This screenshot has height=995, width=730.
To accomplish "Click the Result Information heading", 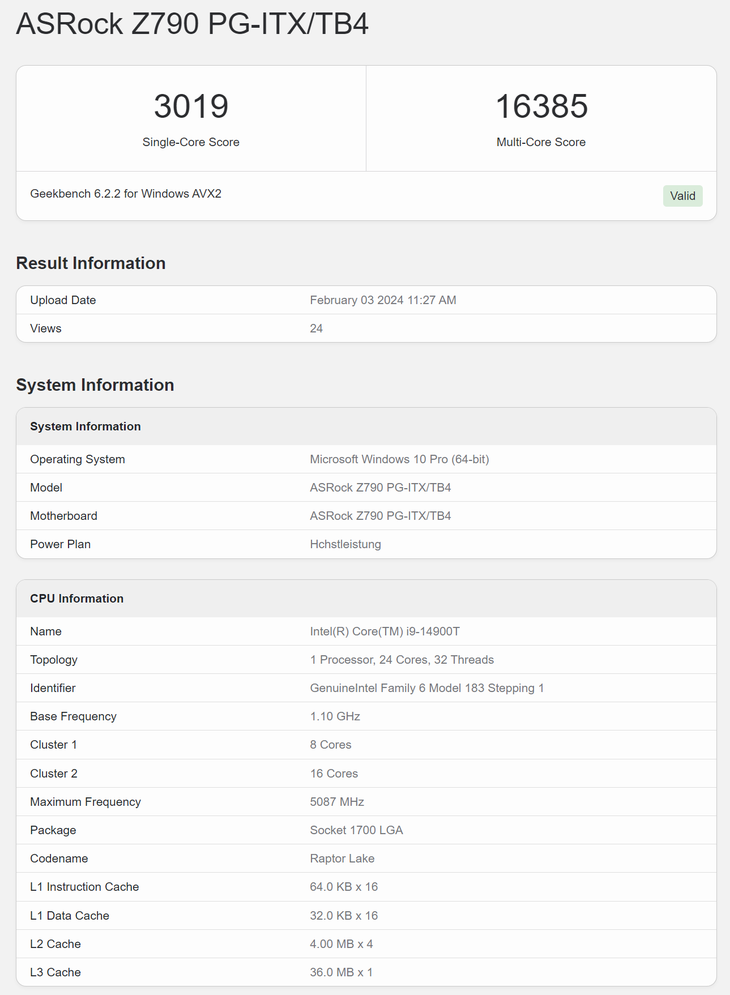I will click(x=91, y=263).
